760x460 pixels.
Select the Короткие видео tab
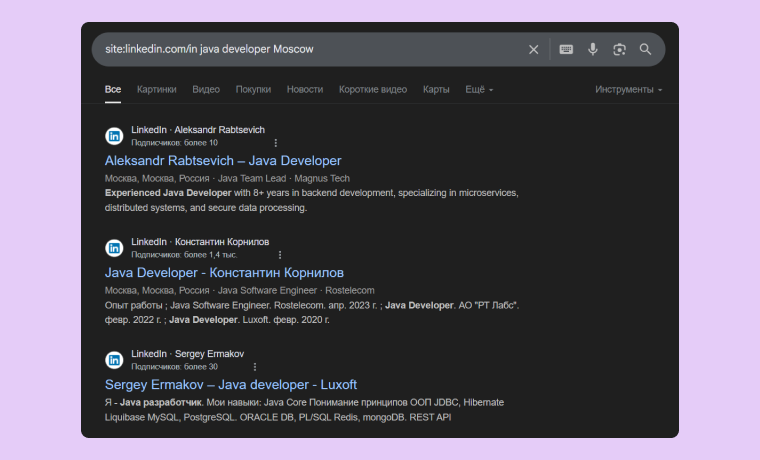coord(373,89)
